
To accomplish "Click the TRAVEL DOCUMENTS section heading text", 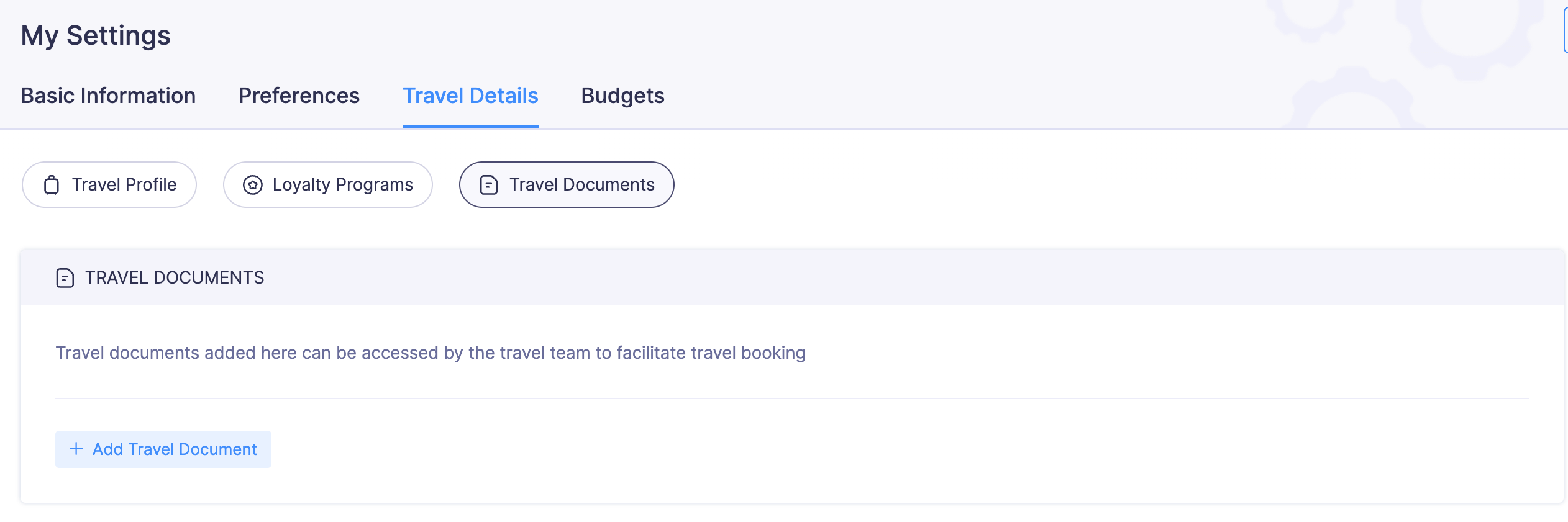I will 175,278.
